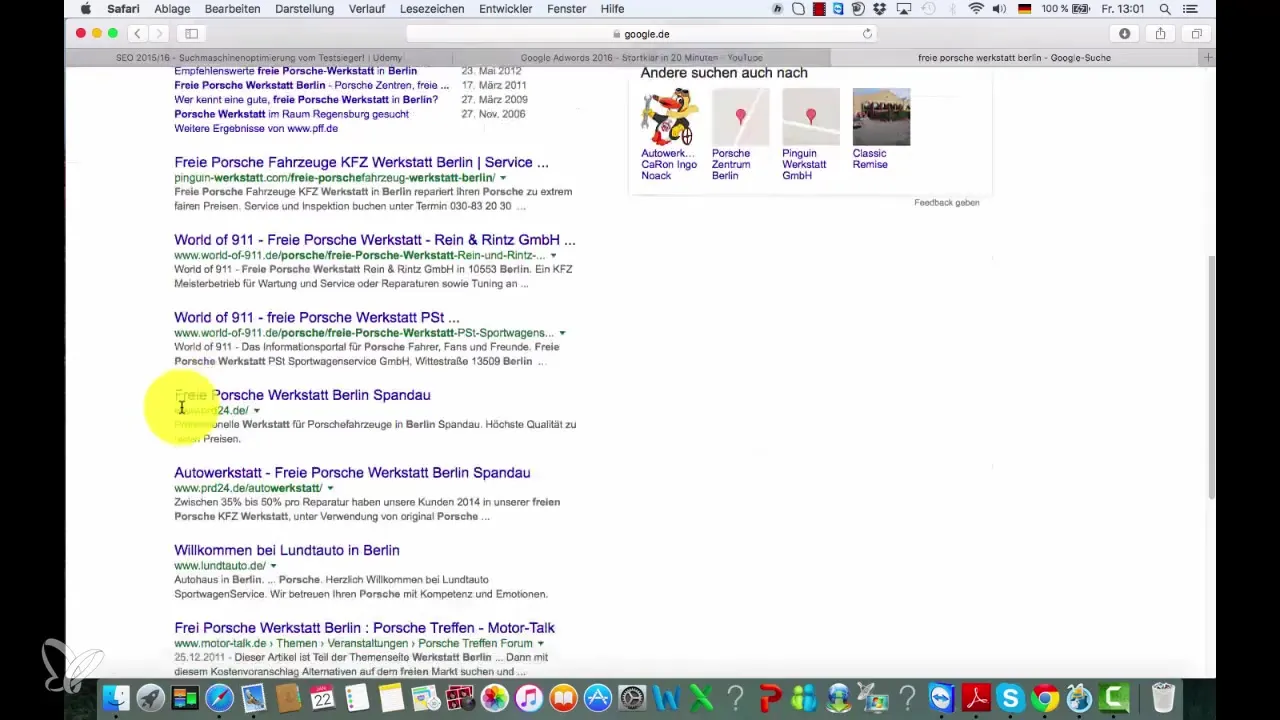
Task: Click the 'Feedback geben' link
Action: 946,202
